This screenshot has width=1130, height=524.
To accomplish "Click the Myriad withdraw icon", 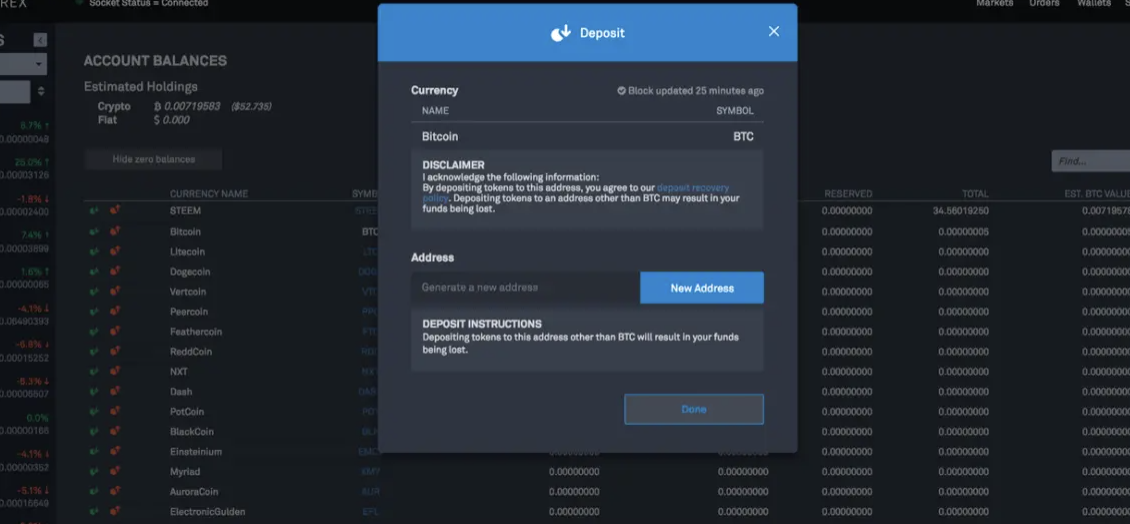I will (114, 471).
